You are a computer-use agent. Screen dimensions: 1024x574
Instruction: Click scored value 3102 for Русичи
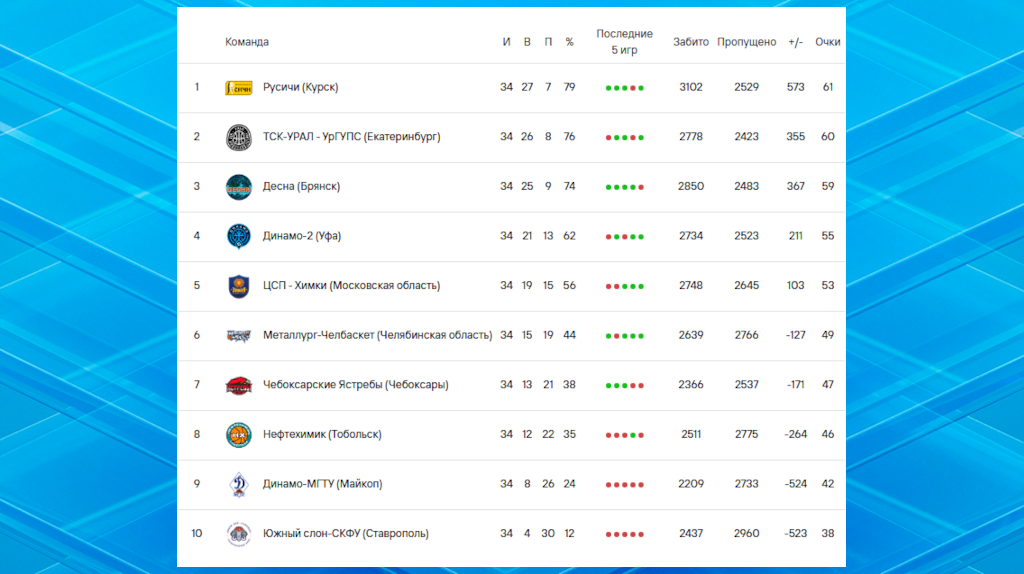coord(691,87)
